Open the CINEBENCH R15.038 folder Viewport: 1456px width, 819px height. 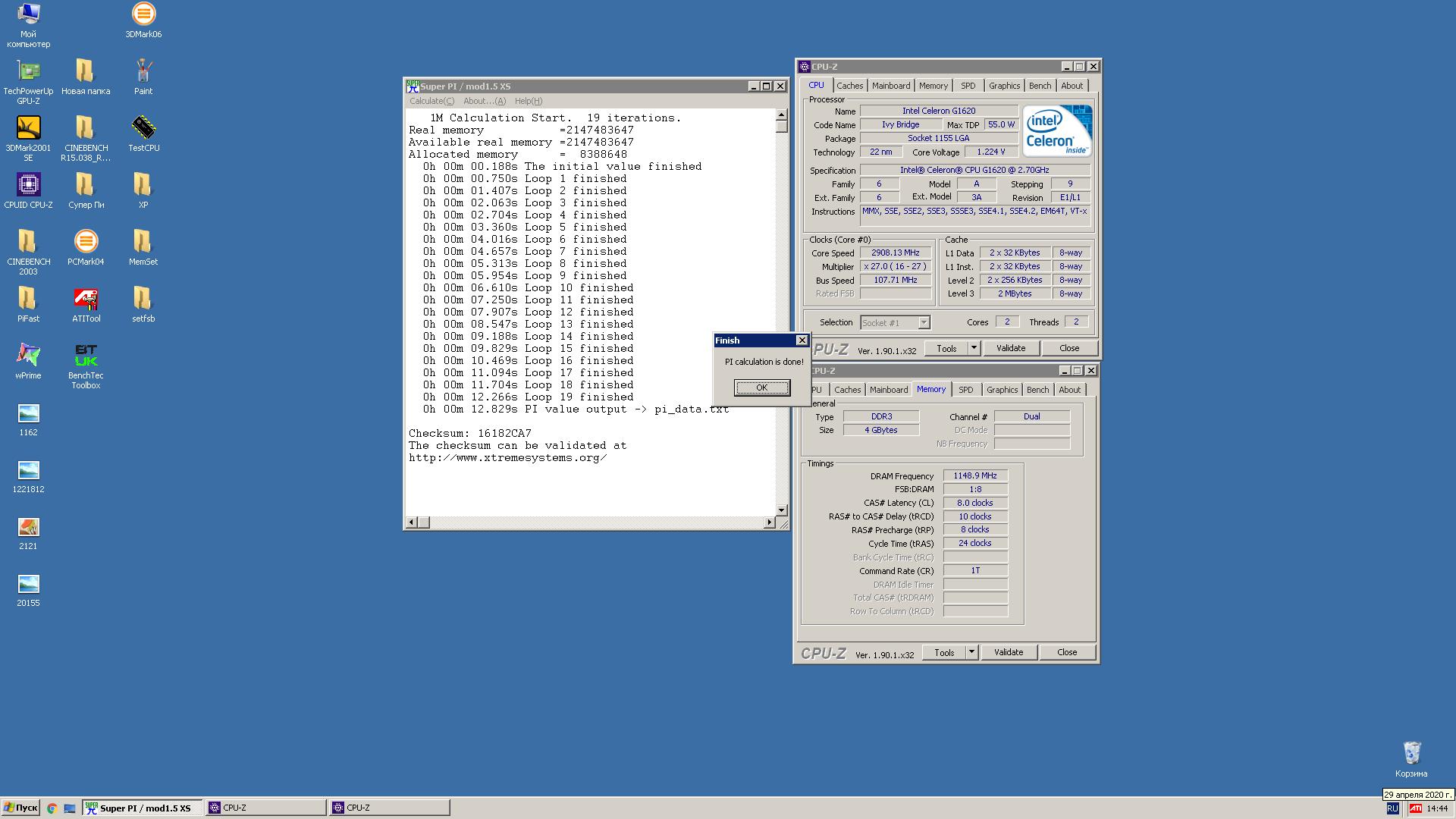pyautogui.click(x=86, y=139)
